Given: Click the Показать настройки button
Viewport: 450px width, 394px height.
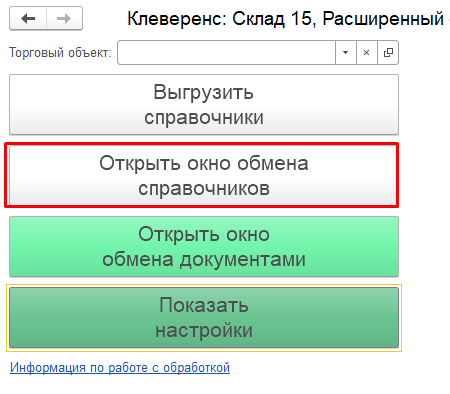Looking at the screenshot, I should 204,318.
